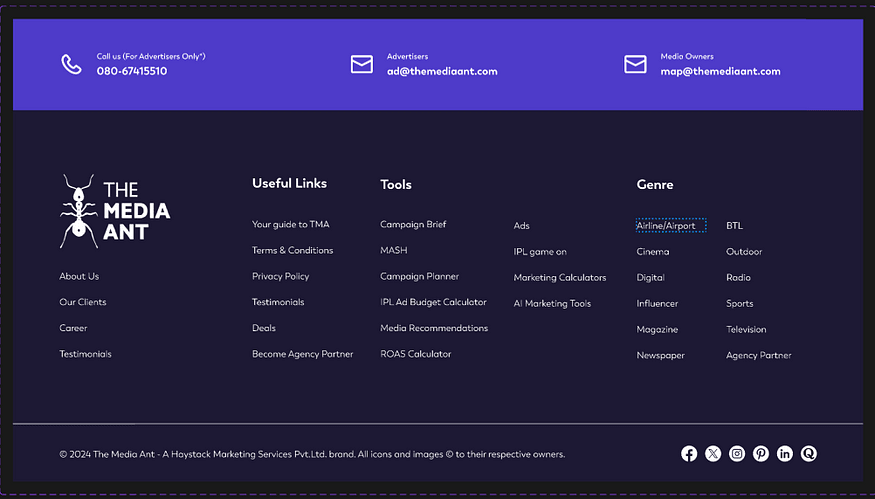Click the phone handset icon
Viewport: 875px width, 499px height.
[x=71, y=64]
